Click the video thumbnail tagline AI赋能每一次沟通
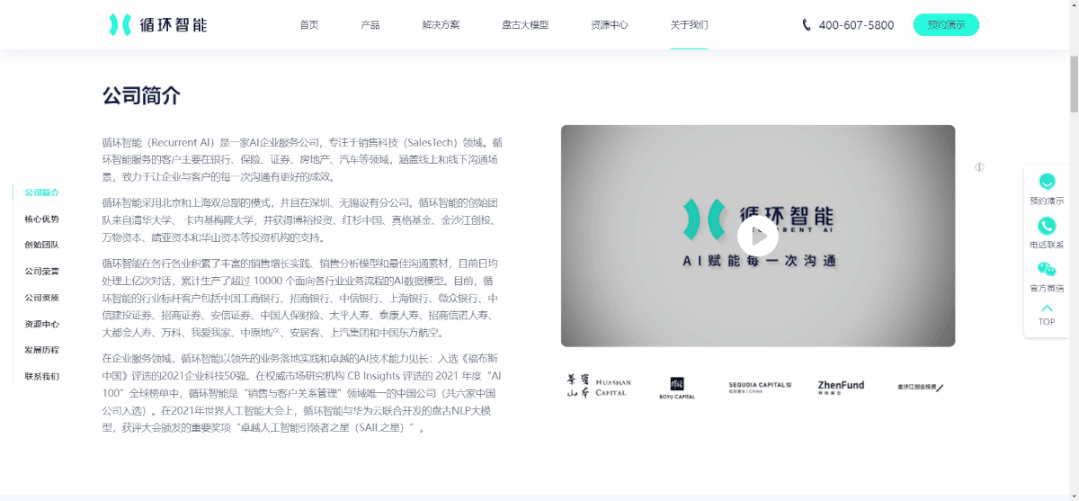The image size is (1079, 501). (758, 261)
